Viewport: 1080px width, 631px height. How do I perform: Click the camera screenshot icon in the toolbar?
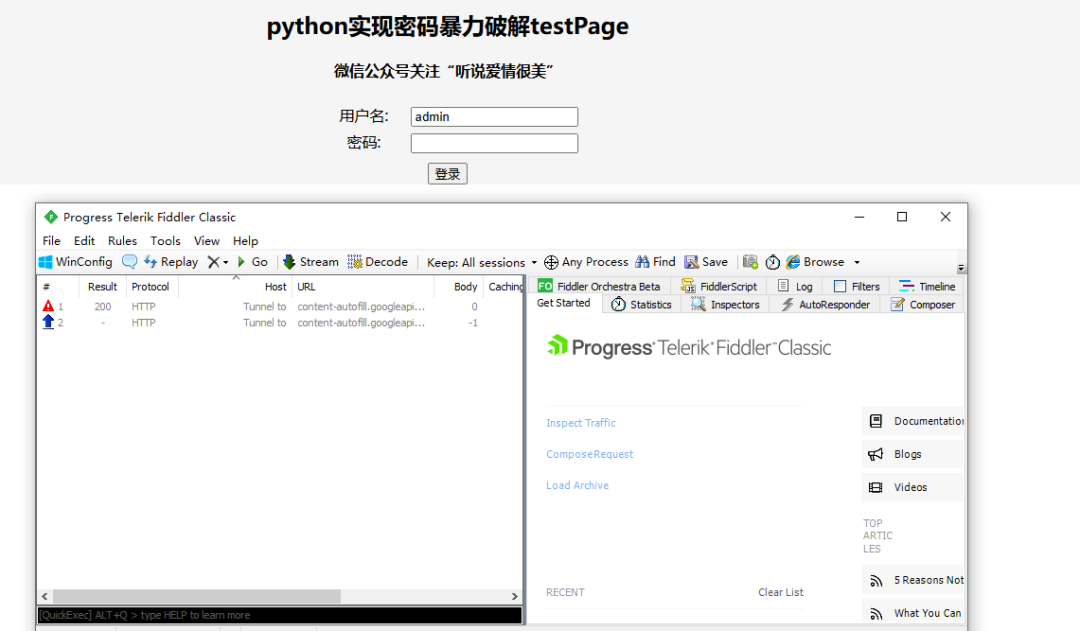click(x=750, y=262)
